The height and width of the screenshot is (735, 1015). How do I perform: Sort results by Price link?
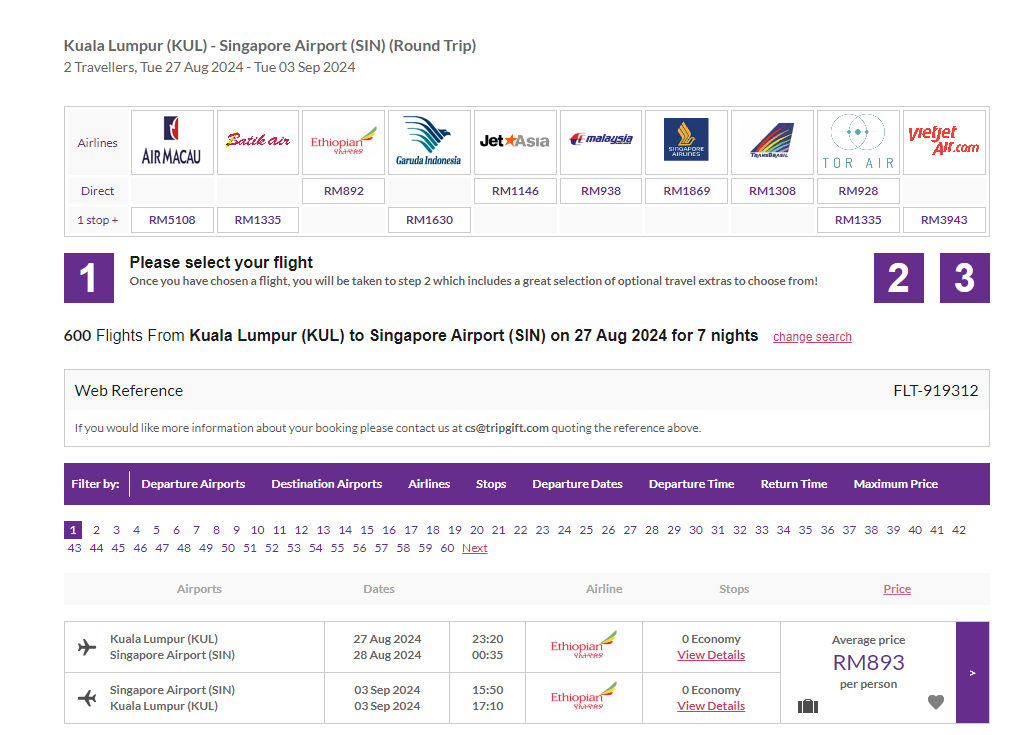click(x=897, y=589)
